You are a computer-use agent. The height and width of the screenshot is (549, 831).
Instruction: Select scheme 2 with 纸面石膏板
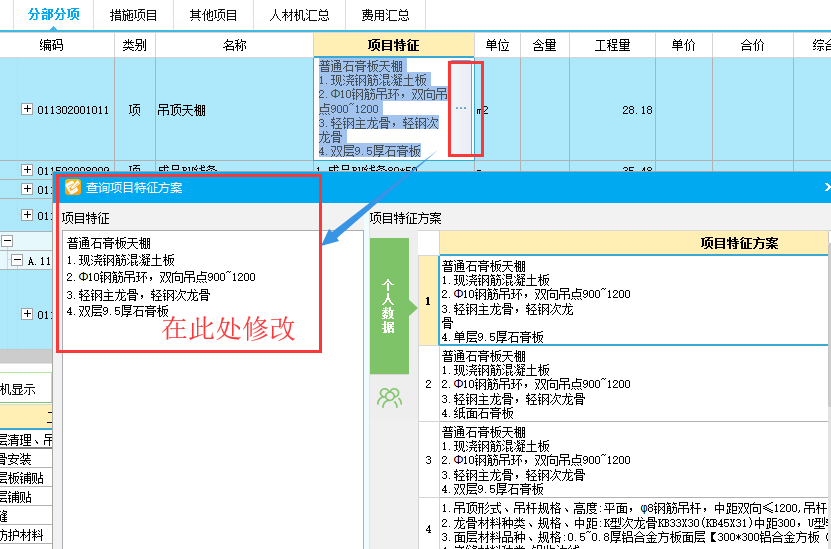click(633, 384)
